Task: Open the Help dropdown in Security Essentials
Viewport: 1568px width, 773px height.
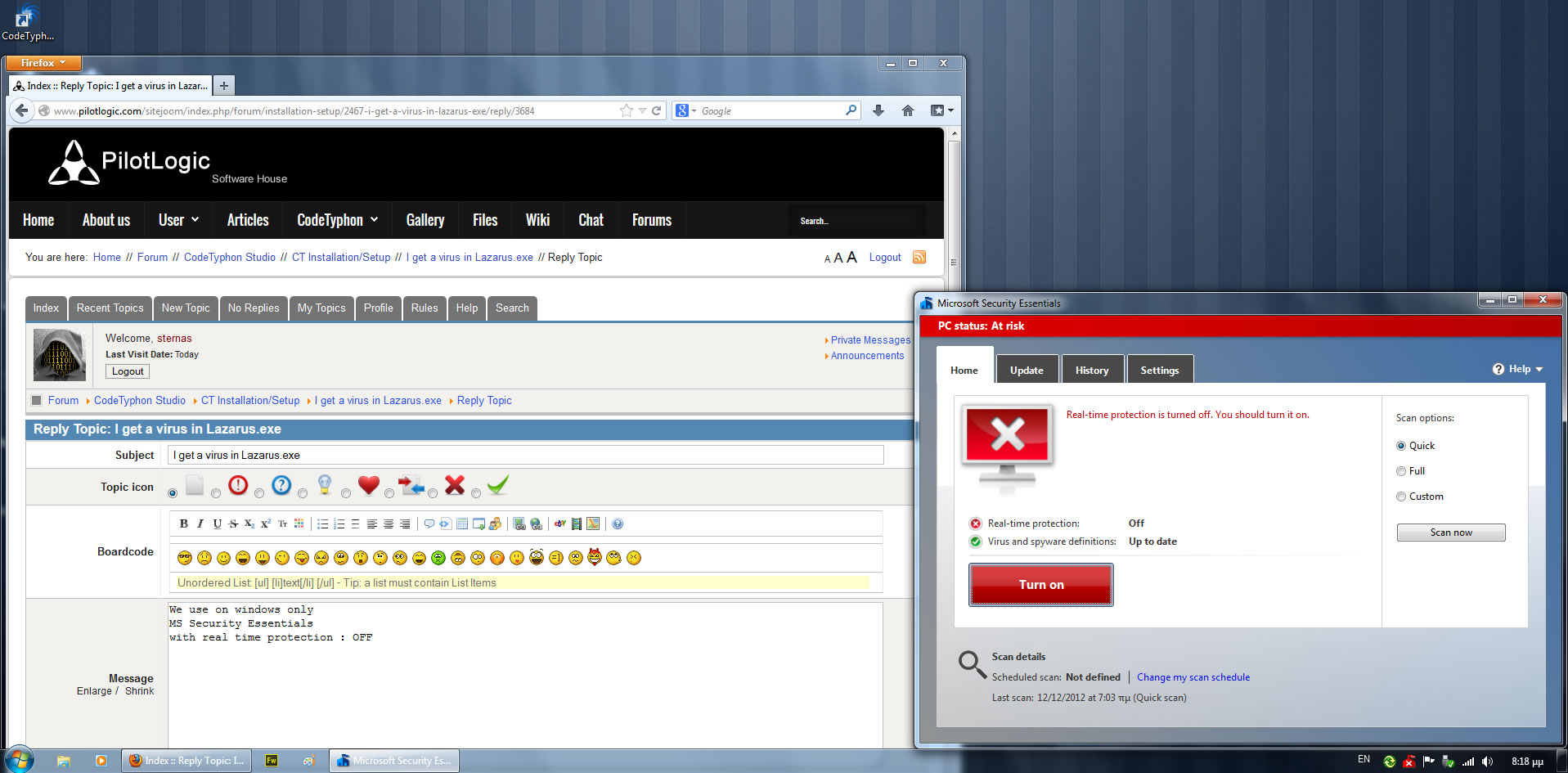Action: point(1517,369)
